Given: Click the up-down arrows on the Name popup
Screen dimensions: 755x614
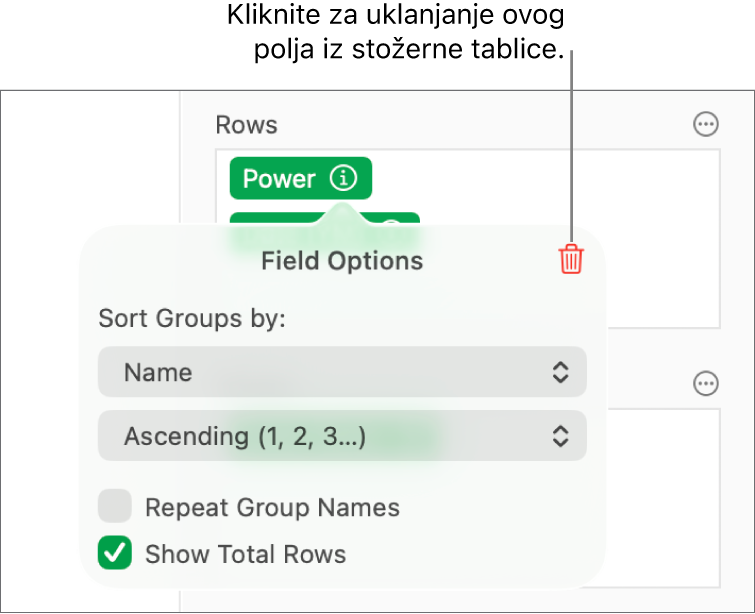Looking at the screenshot, I should (561, 372).
